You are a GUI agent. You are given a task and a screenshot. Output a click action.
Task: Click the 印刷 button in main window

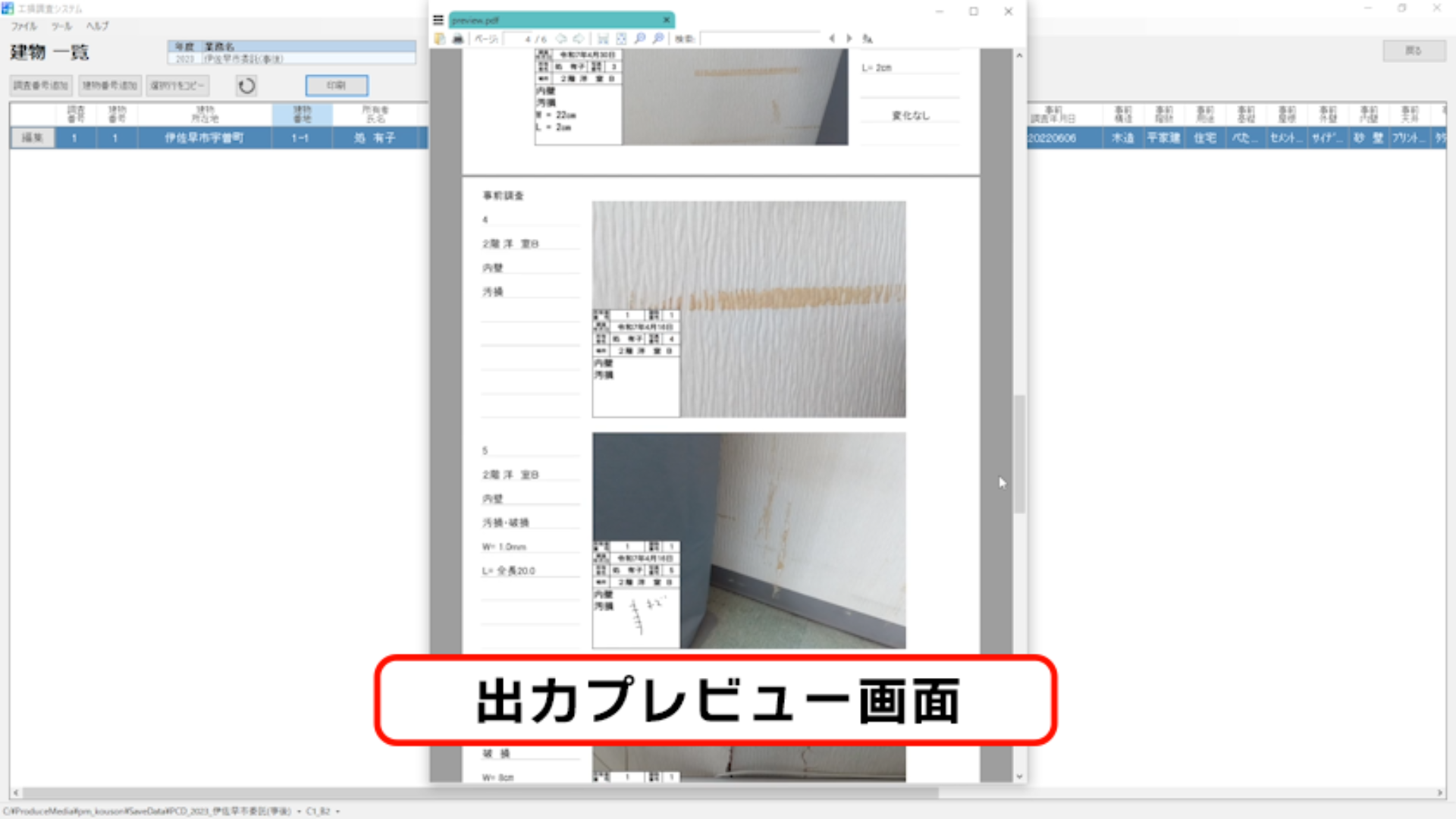tap(337, 86)
